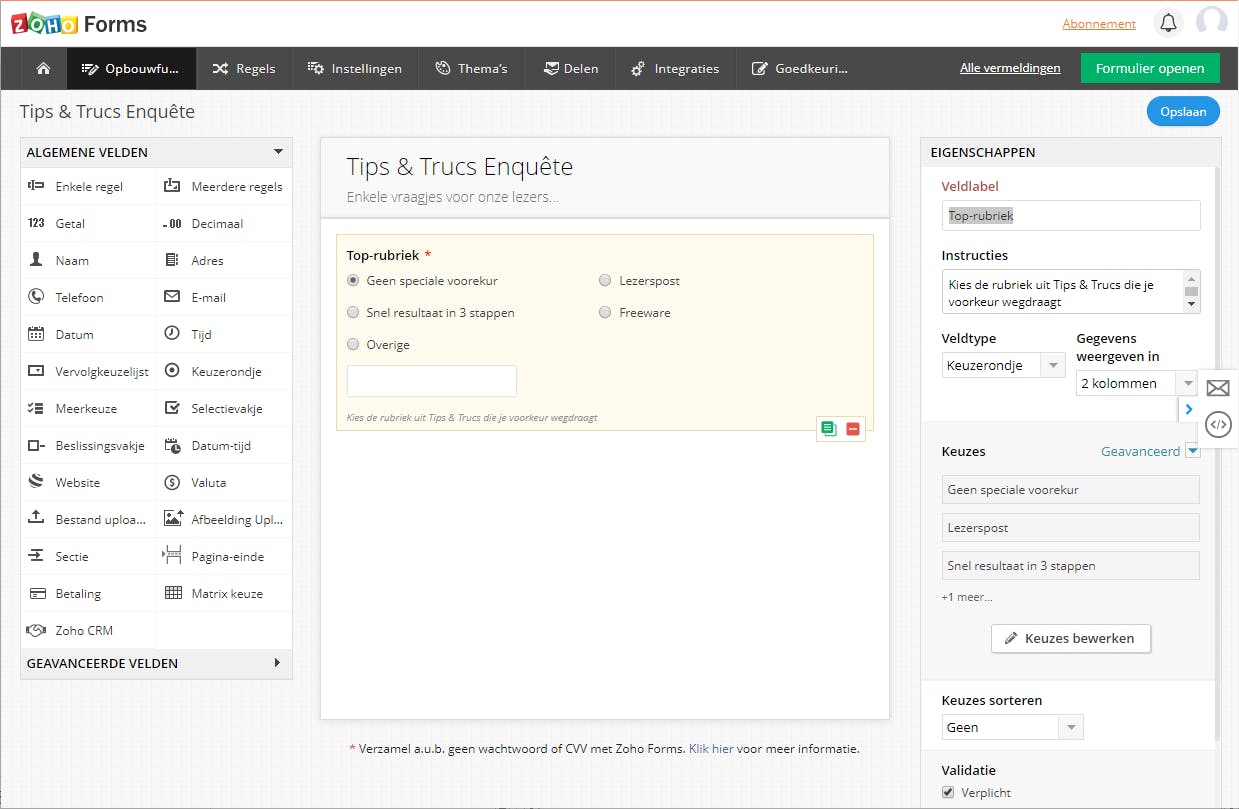Open the Goedkeuri... tab

click(x=798, y=68)
